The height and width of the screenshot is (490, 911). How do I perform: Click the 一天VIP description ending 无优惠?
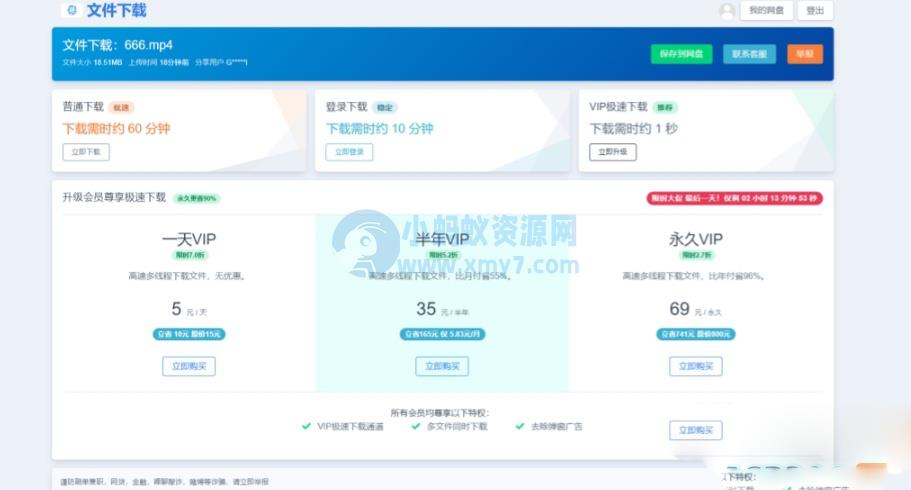tap(187, 276)
